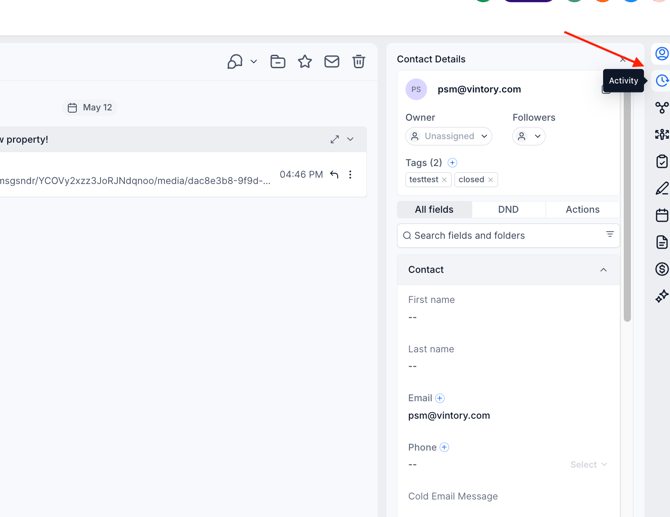Open the Phone type Select dropdown

point(588,464)
